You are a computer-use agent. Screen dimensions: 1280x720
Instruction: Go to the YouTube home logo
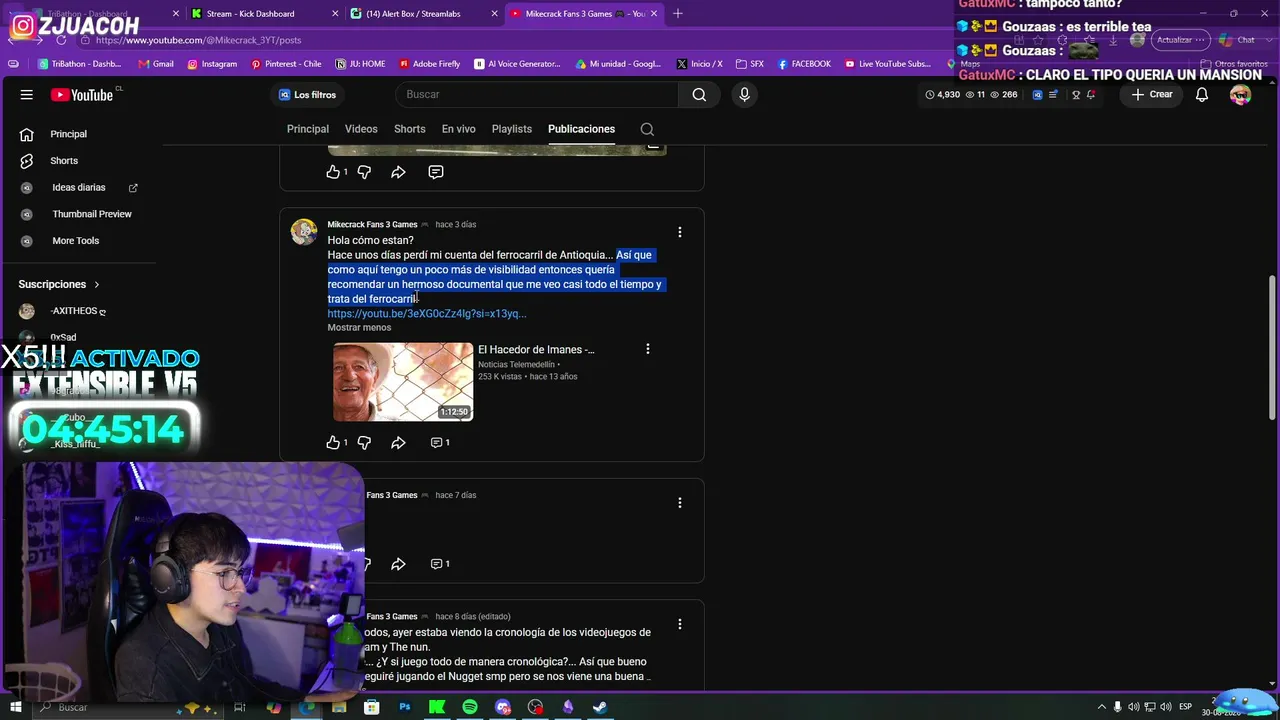pyautogui.click(x=82, y=95)
